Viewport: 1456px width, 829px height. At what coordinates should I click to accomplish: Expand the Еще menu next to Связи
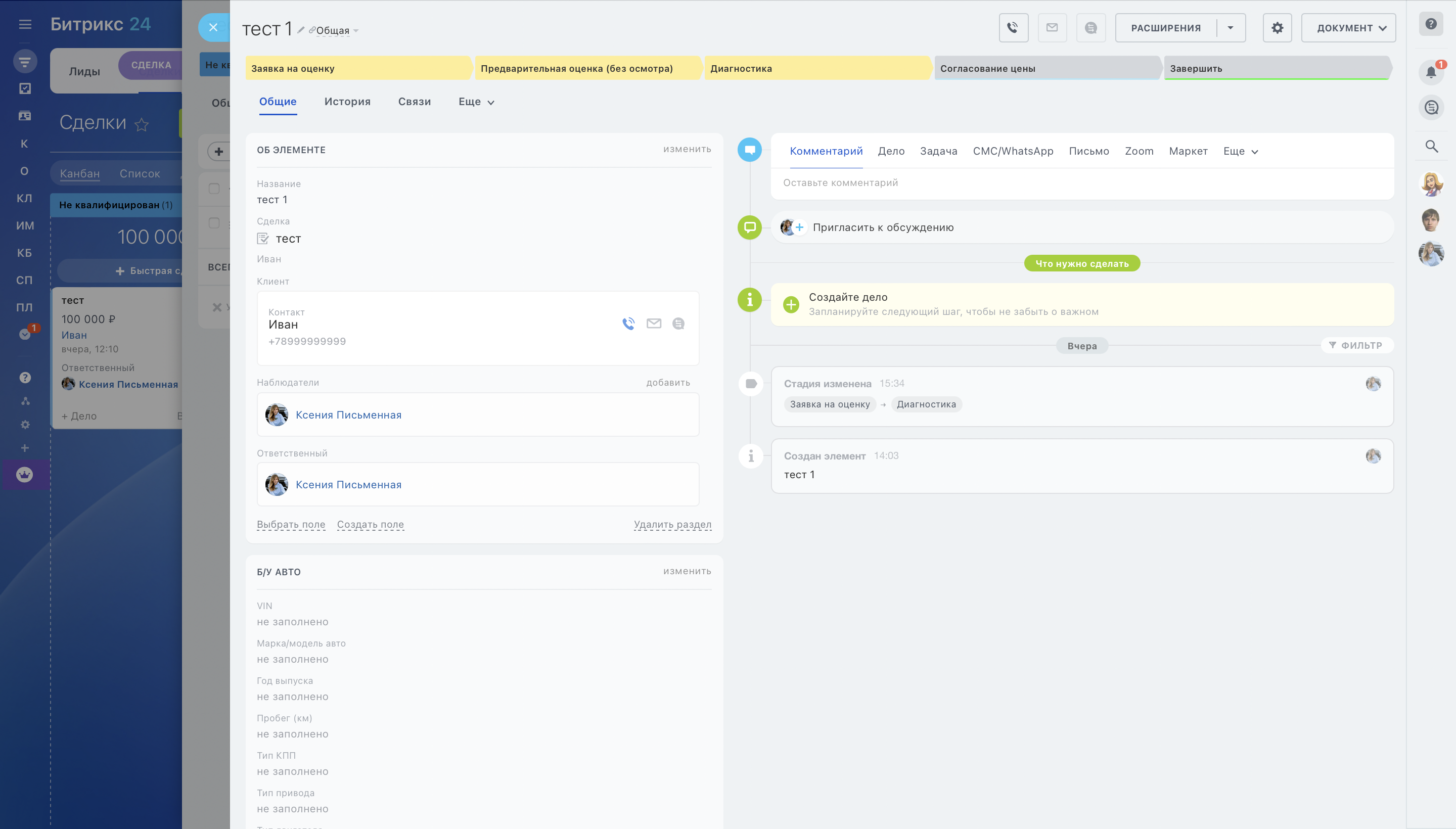(476, 102)
